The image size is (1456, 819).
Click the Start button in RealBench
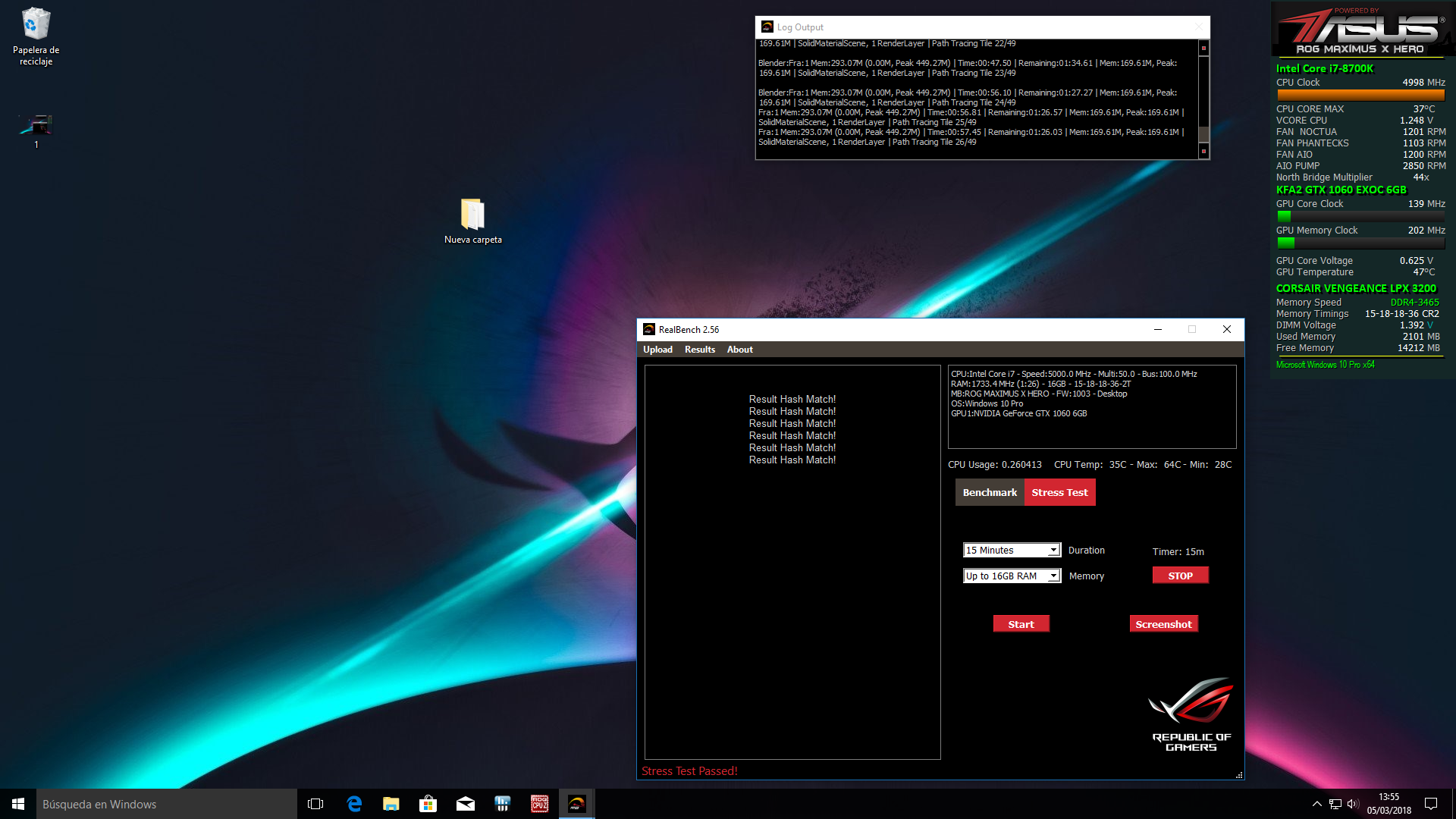click(1021, 624)
